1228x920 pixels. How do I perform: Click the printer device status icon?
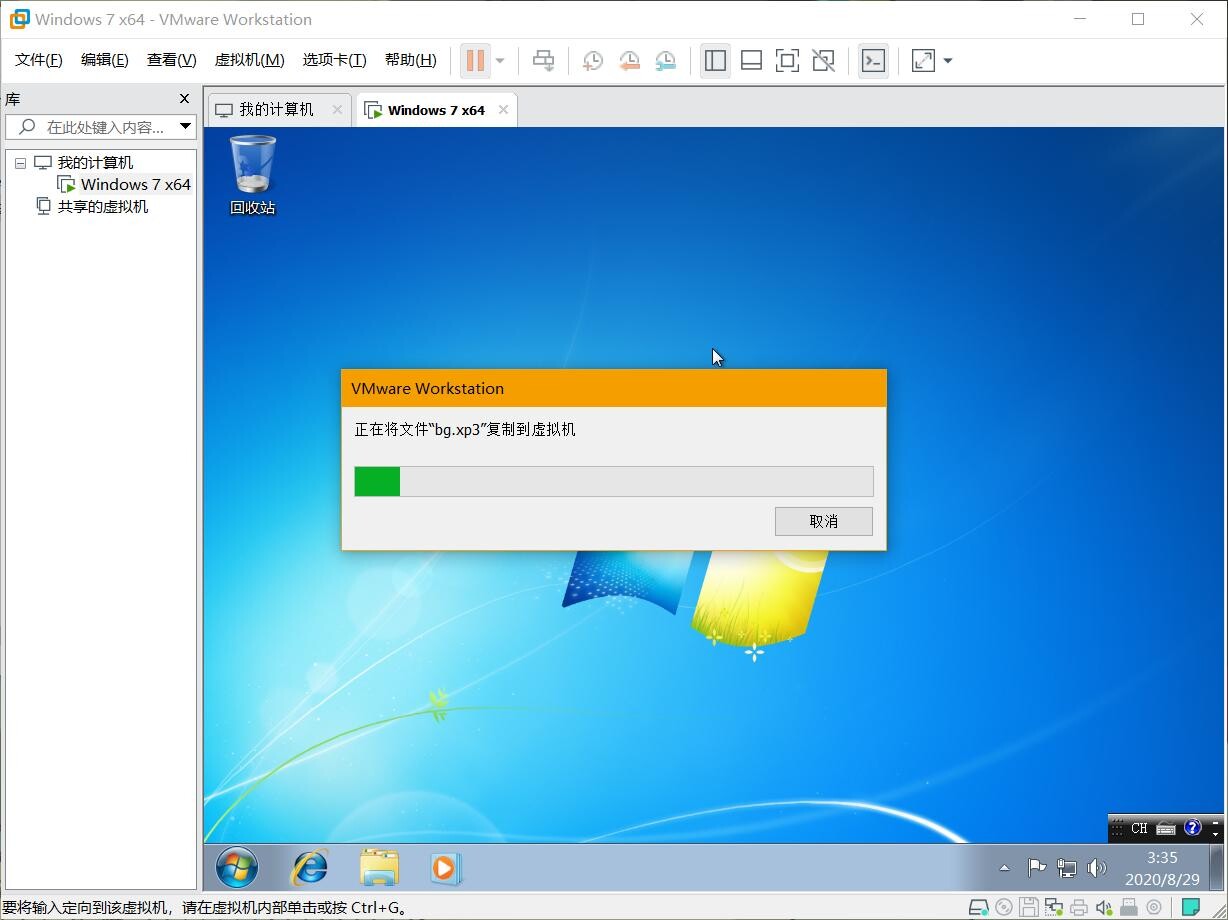point(1078,908)
